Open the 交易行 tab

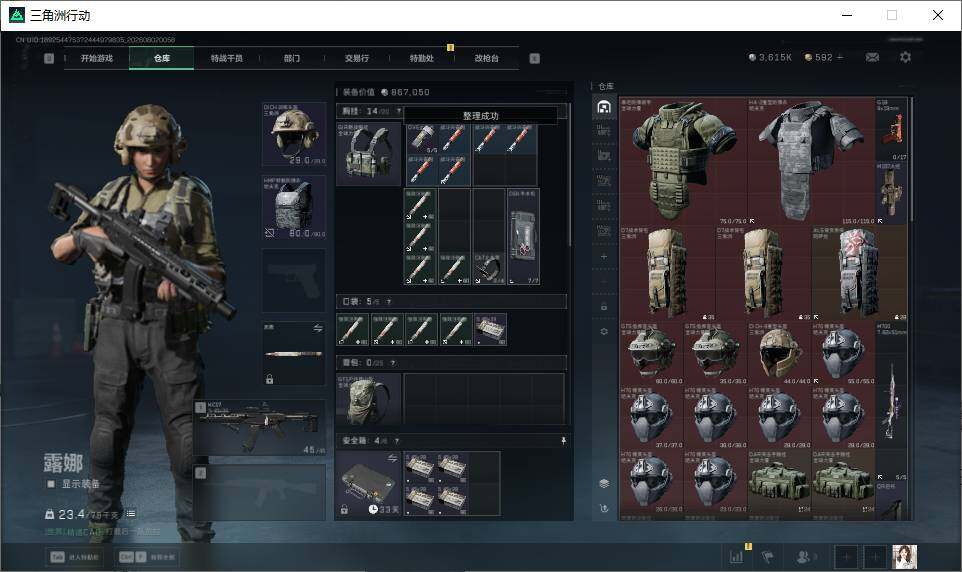point(357,58)
